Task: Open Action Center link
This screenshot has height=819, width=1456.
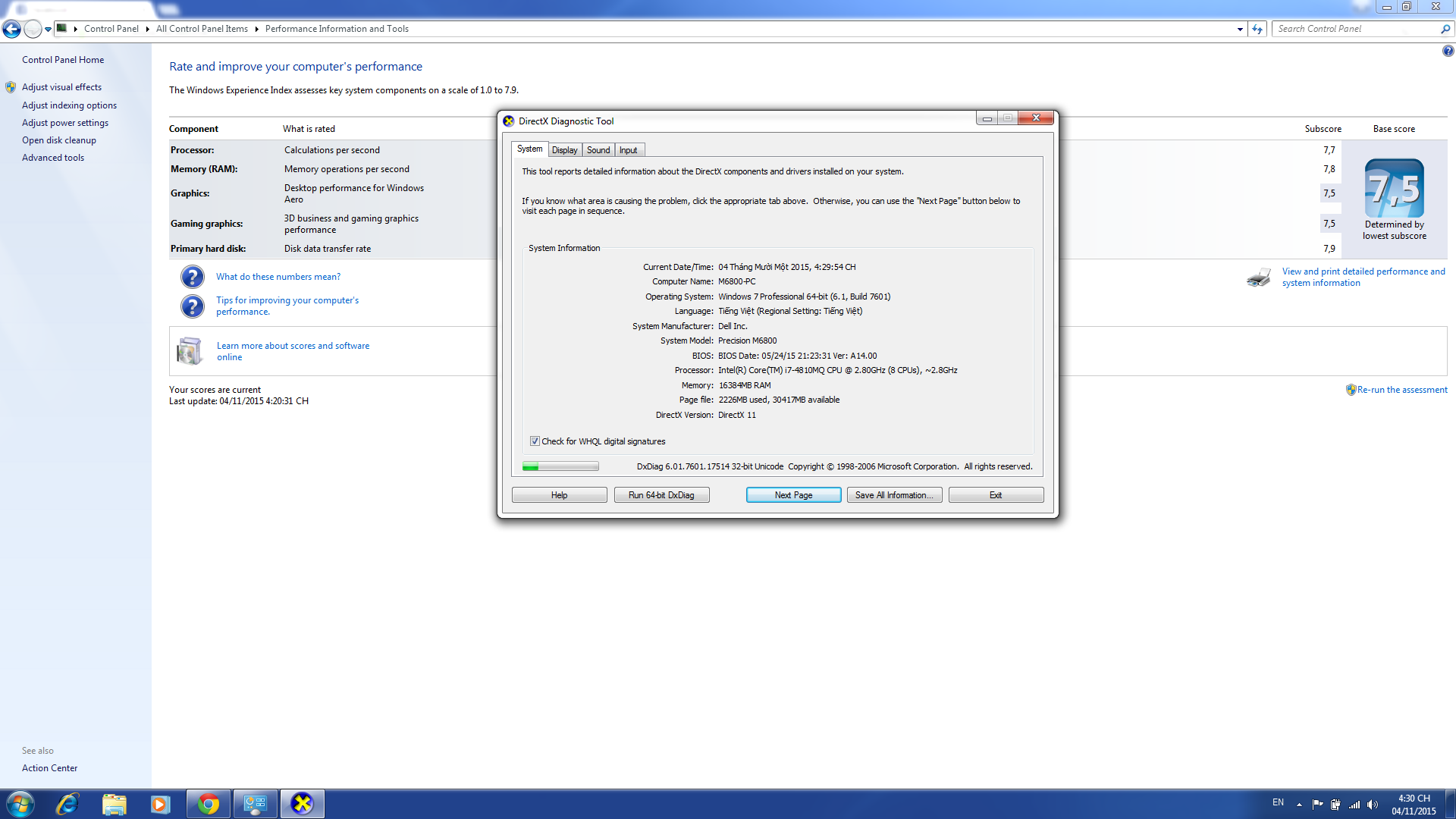Action: pos(49,768)
